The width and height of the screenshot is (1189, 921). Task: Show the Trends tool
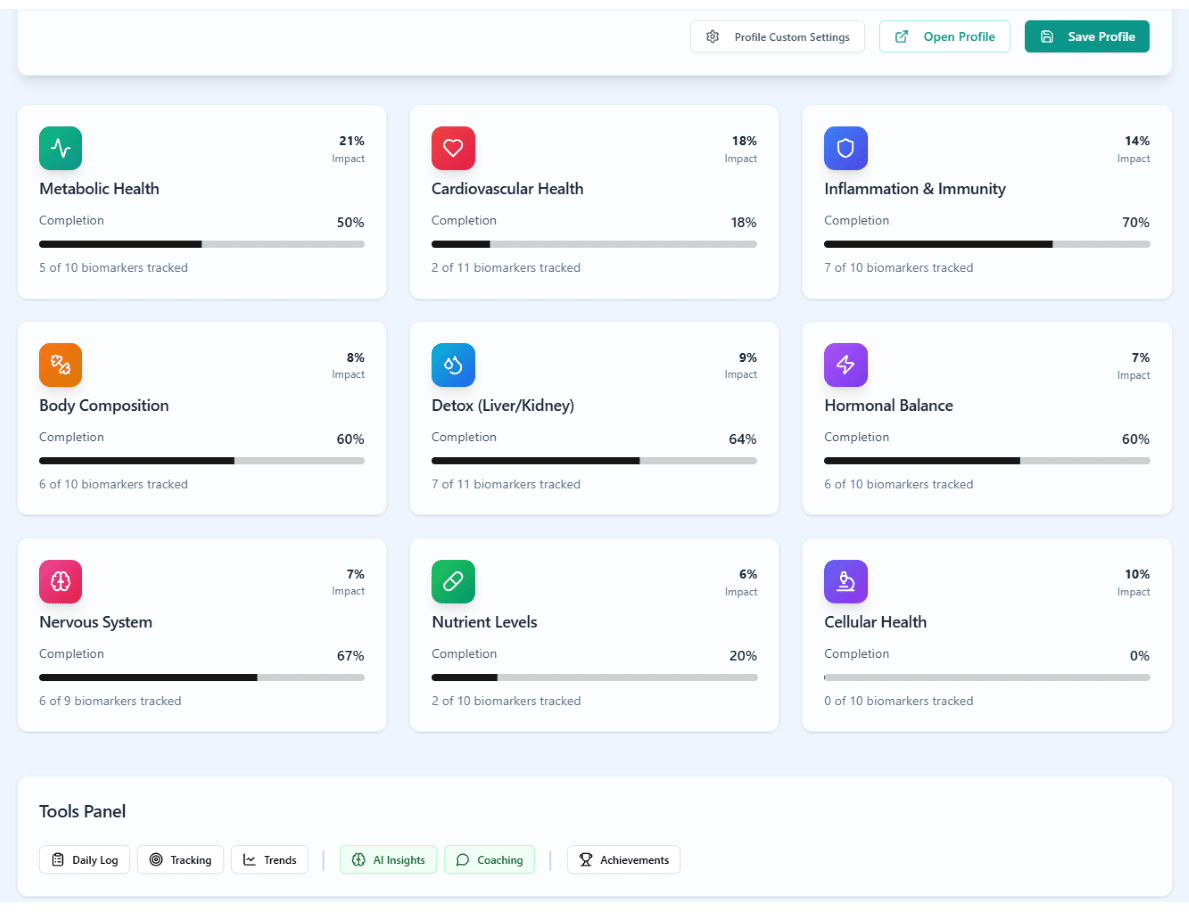point(270,860)
